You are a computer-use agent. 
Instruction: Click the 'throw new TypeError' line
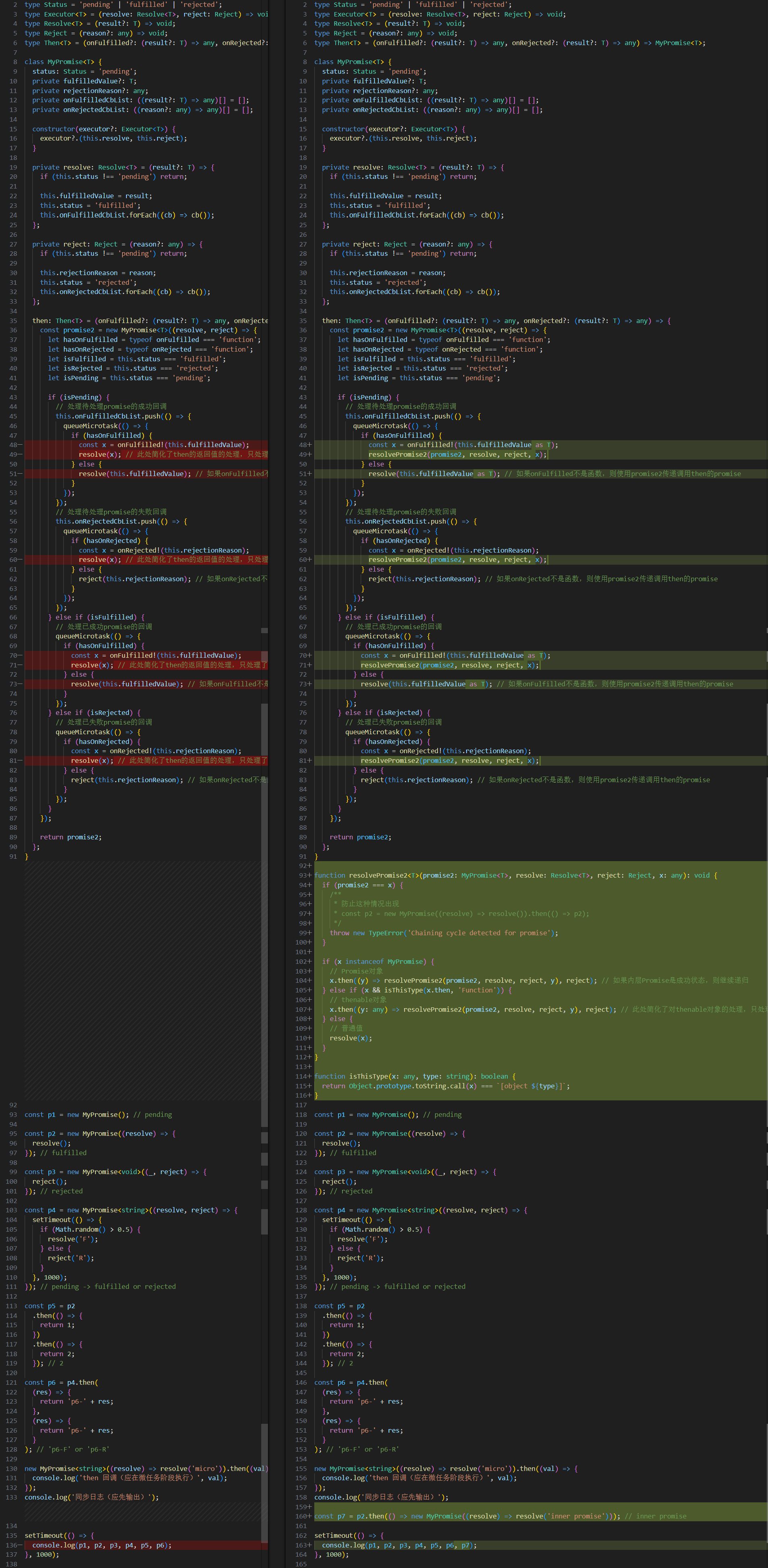coord(444,932)
